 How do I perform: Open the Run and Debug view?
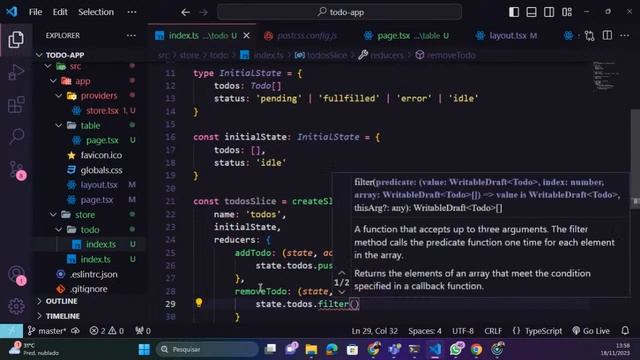[16, 72]
